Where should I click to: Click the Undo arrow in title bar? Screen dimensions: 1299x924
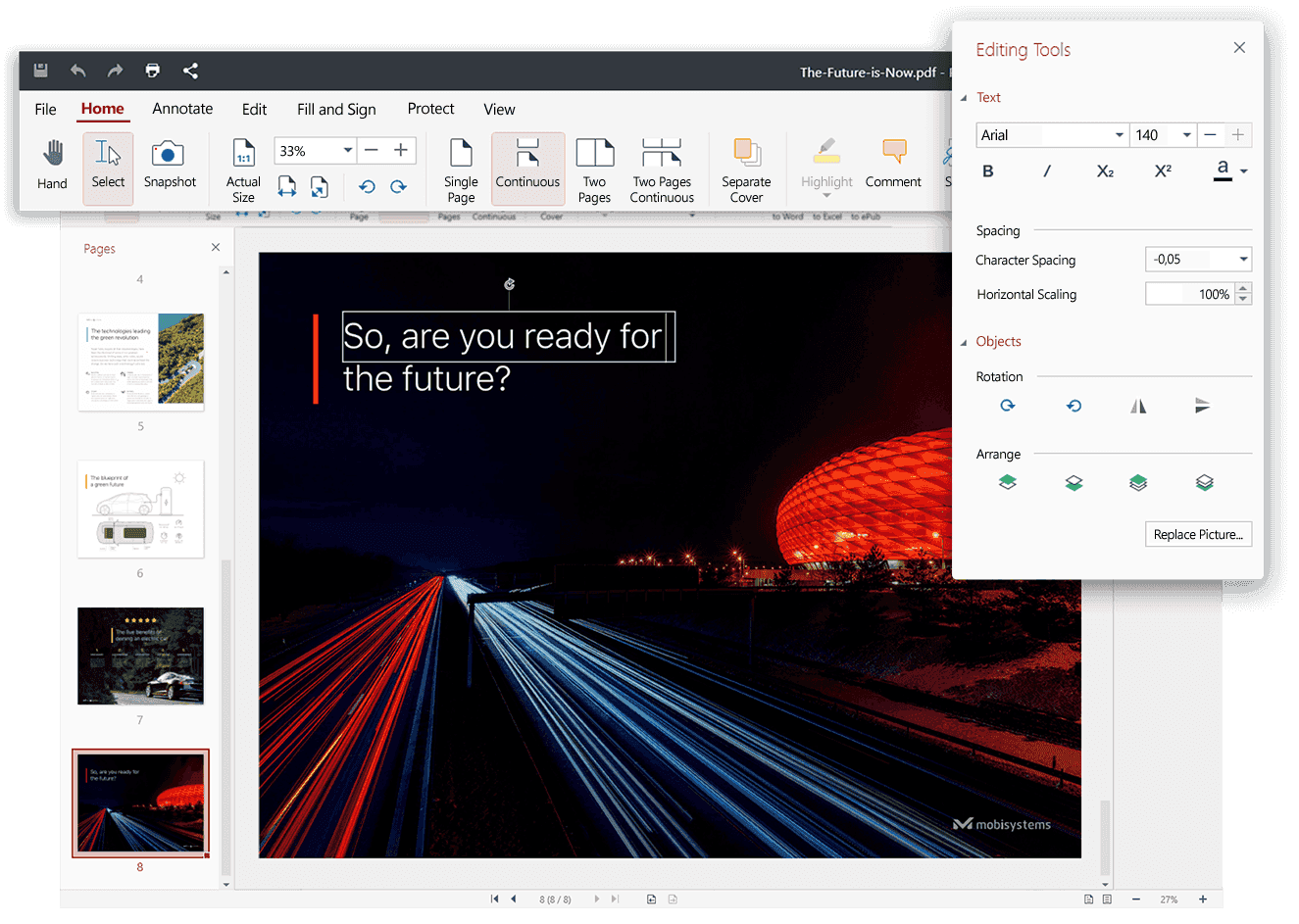pyautogui.click(x=78, y=71)
